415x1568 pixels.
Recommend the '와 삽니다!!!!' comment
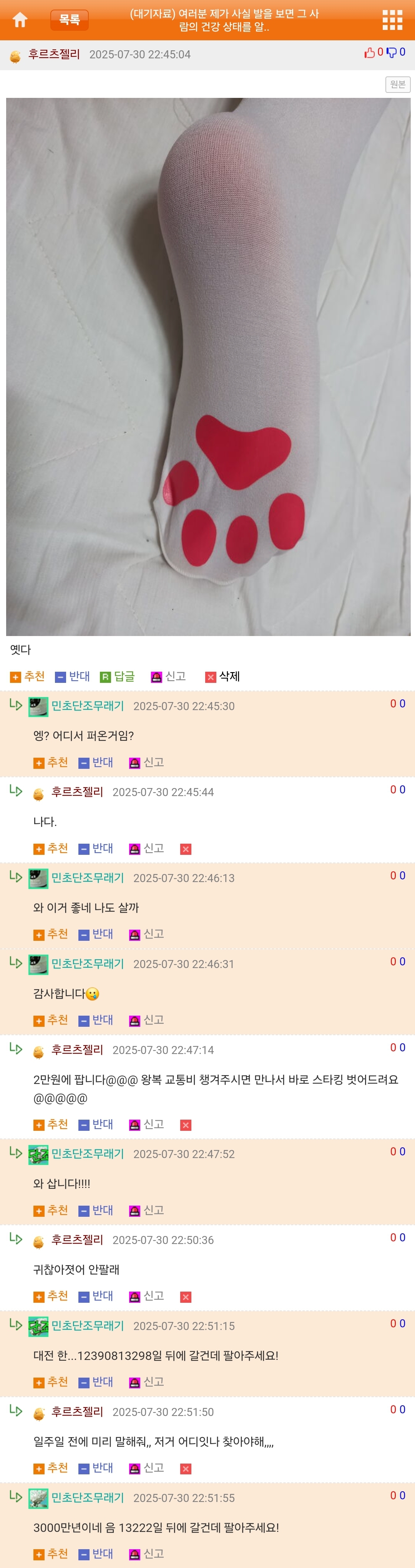(51, 1211)
